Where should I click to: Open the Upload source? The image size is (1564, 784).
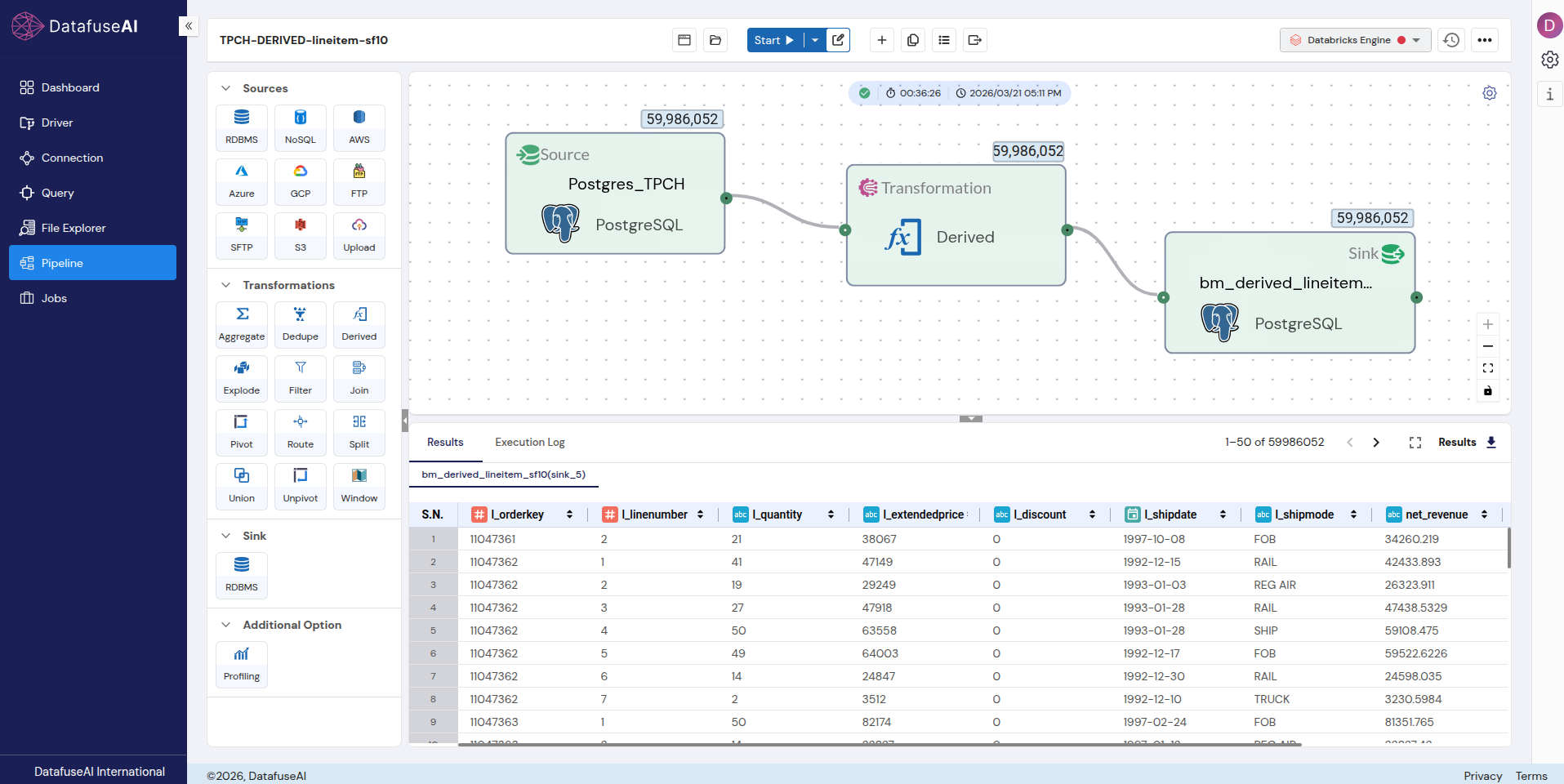[359, 236]
